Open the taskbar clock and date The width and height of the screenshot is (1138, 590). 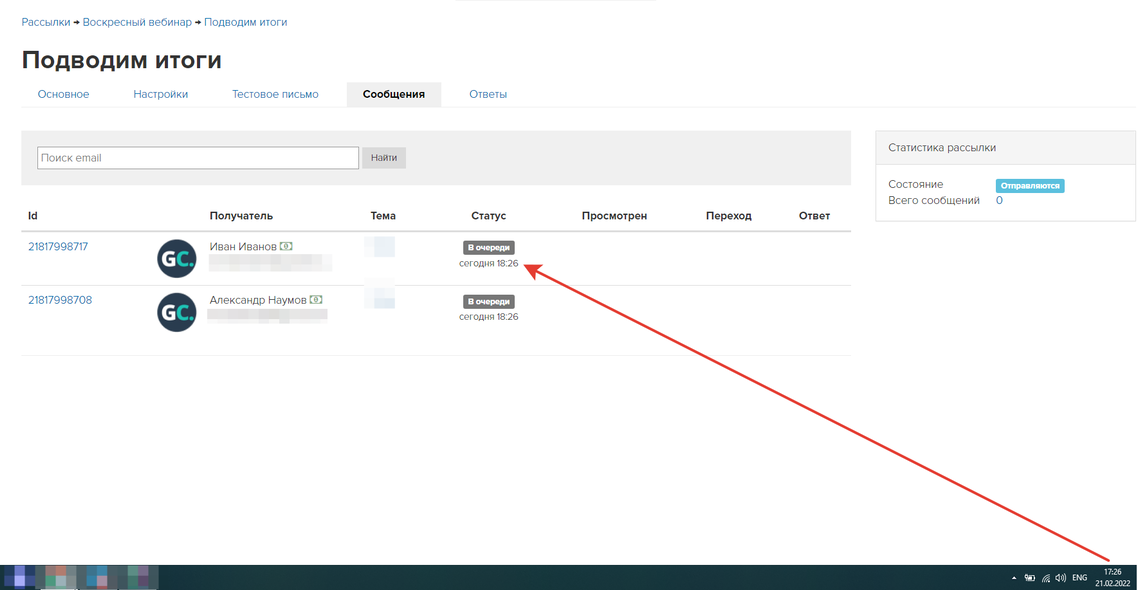point(1112,578)
